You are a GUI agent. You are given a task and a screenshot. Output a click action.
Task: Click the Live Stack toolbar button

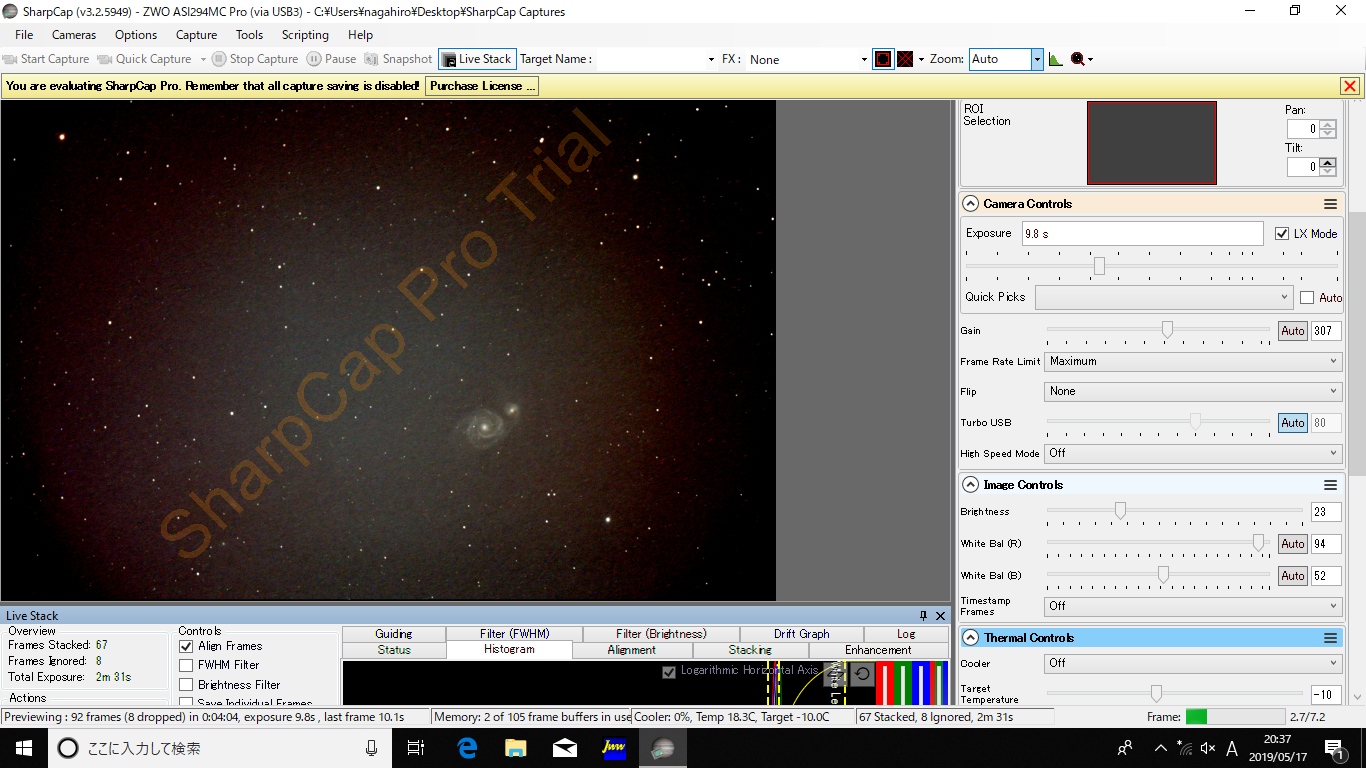coord(477,59)
